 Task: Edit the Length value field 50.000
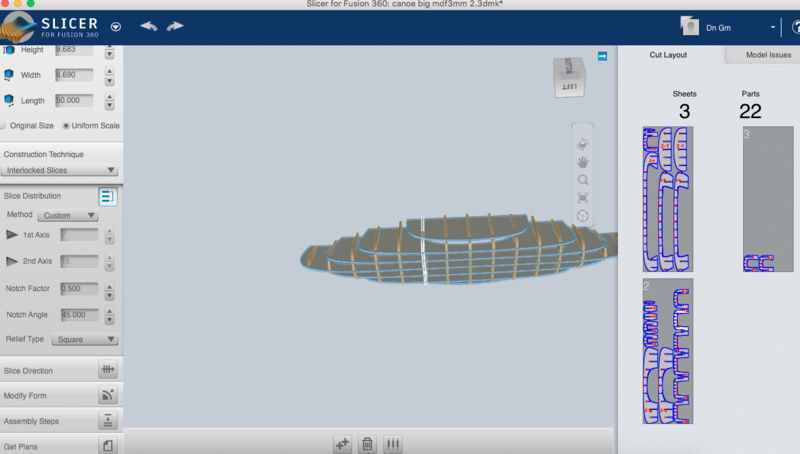tap(74, 100)
